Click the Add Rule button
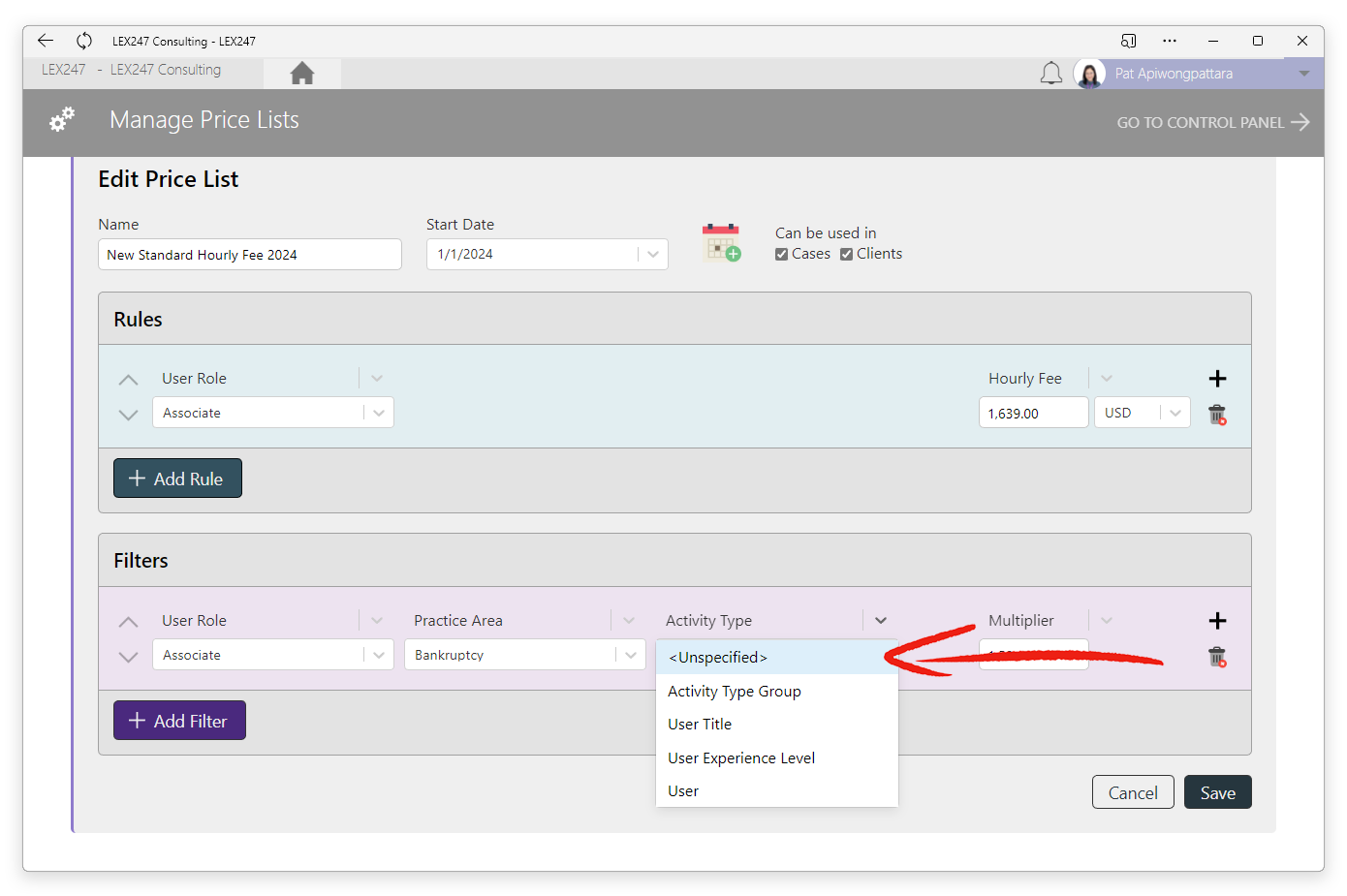This screenshot has height=896, width=1347. click(177, 479)
